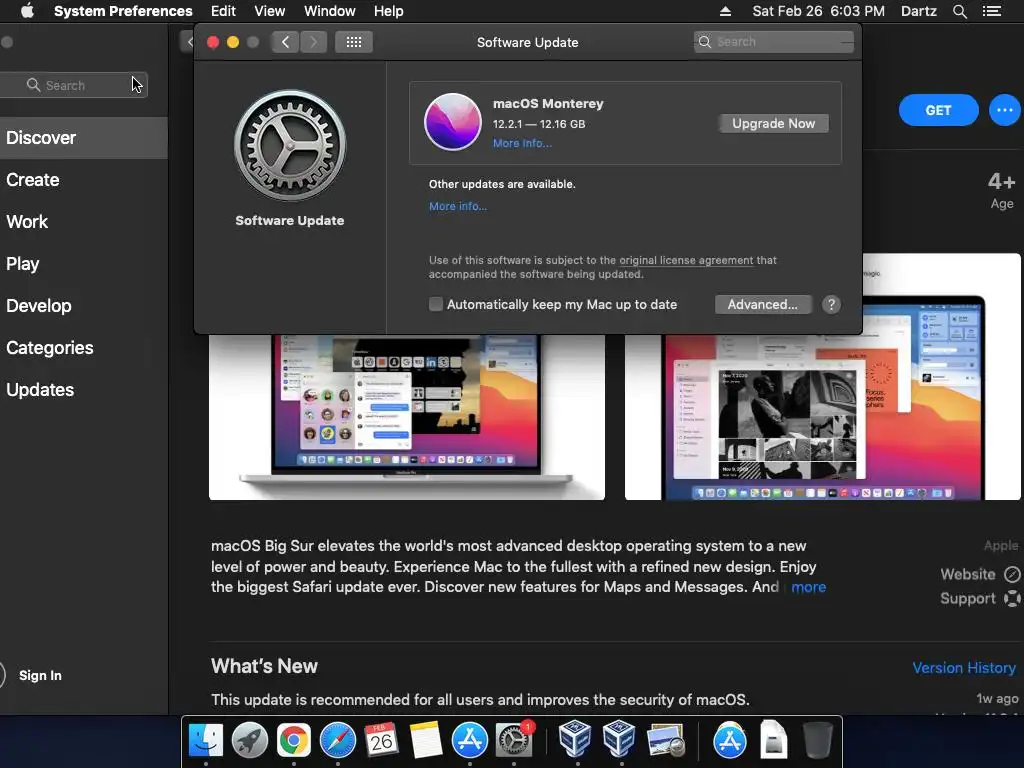Image resolution: width=1024 pixels, height=768 pixels.
Task: Open the Trash in Dock
Action: (817, 740)
